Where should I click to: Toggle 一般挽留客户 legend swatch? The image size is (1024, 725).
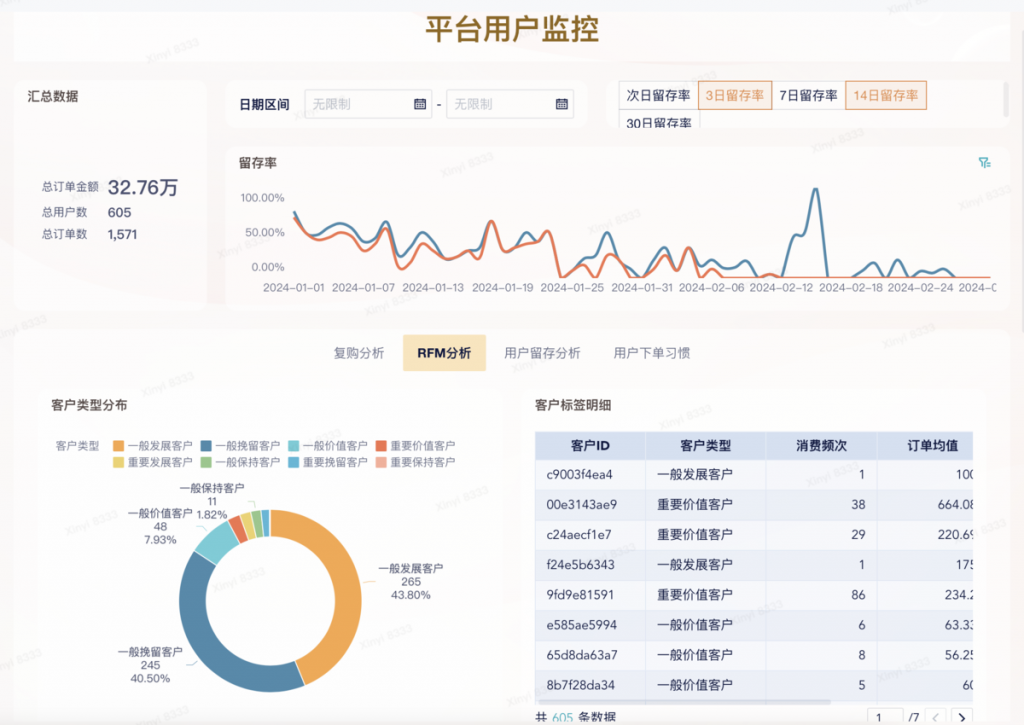click(206, 446)
